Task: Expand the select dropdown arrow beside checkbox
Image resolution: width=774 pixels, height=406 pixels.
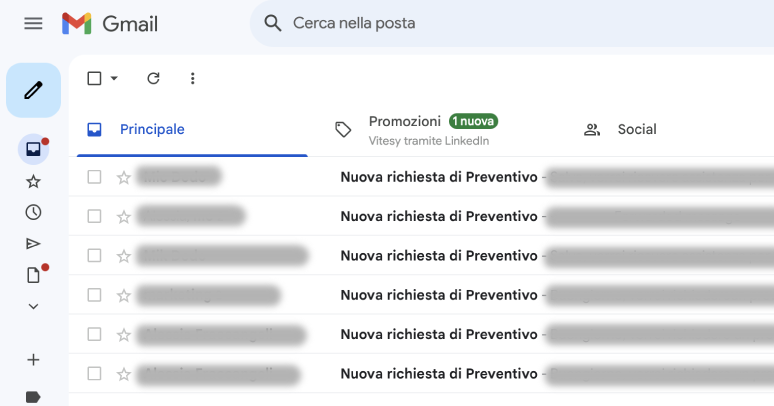Action: (114, 78)
